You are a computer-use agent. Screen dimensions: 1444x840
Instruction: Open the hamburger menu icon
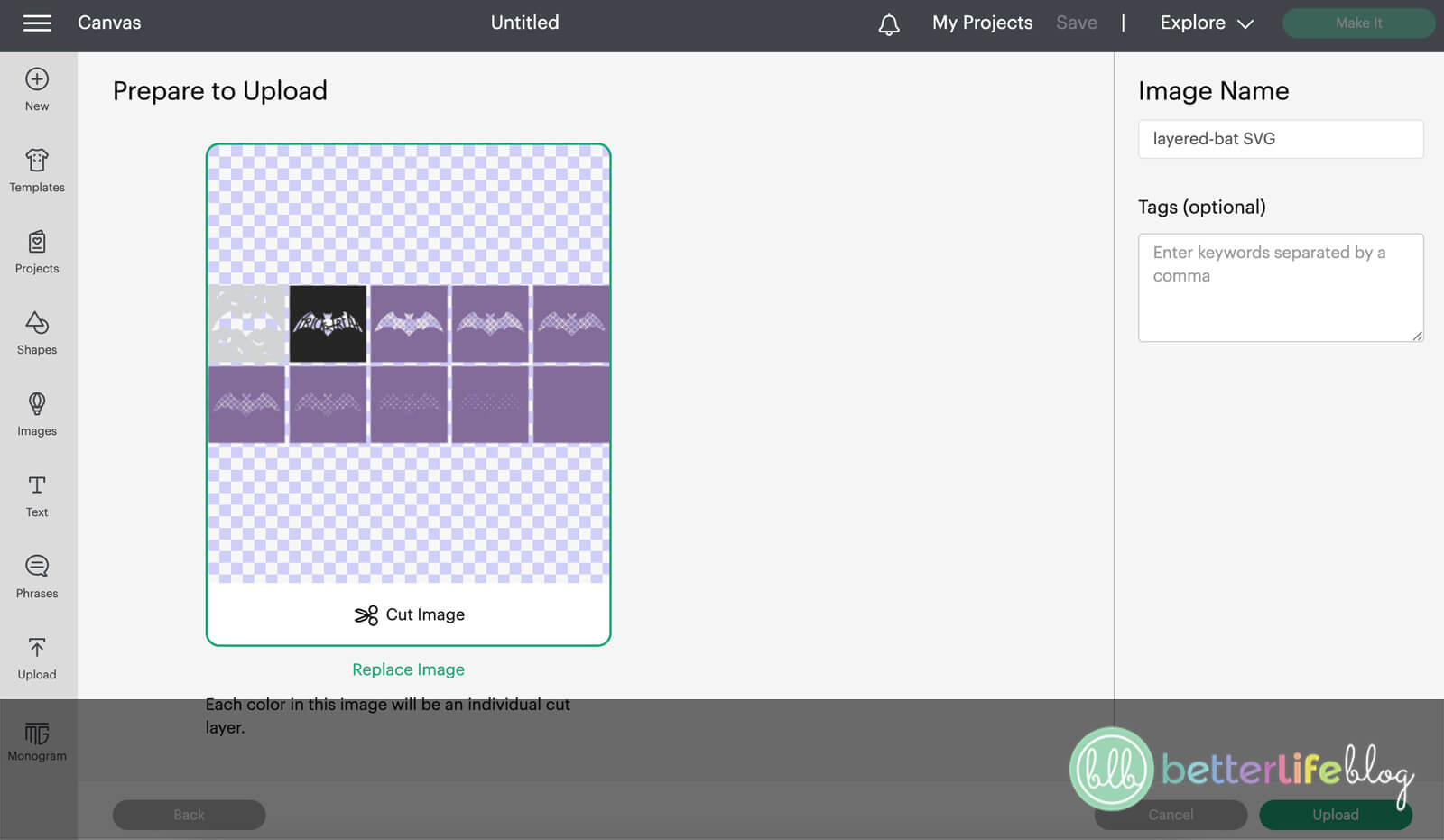(x=37, y=23)
